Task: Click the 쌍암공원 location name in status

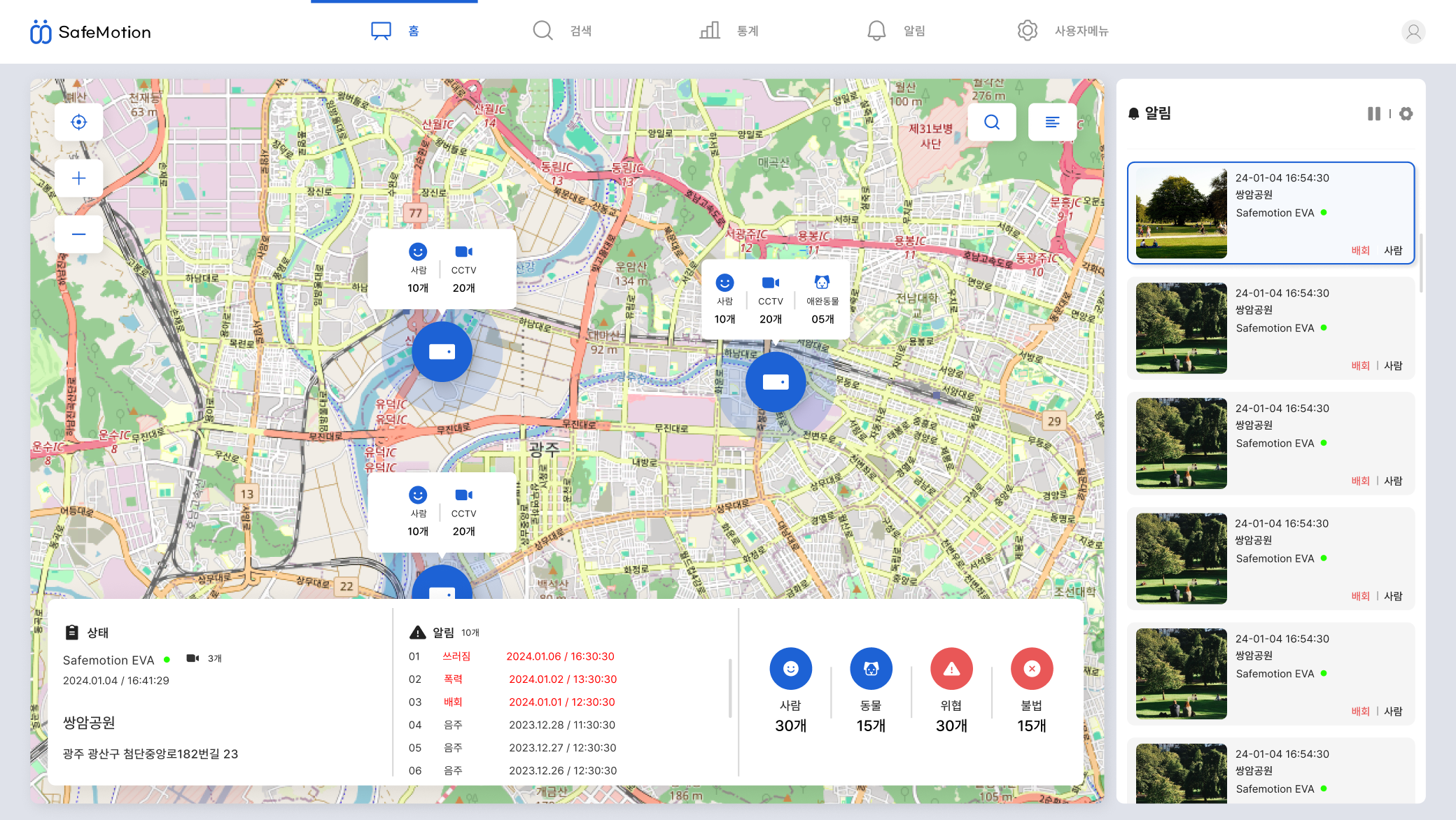Action: pyautogui.click(x=89, y=723)
